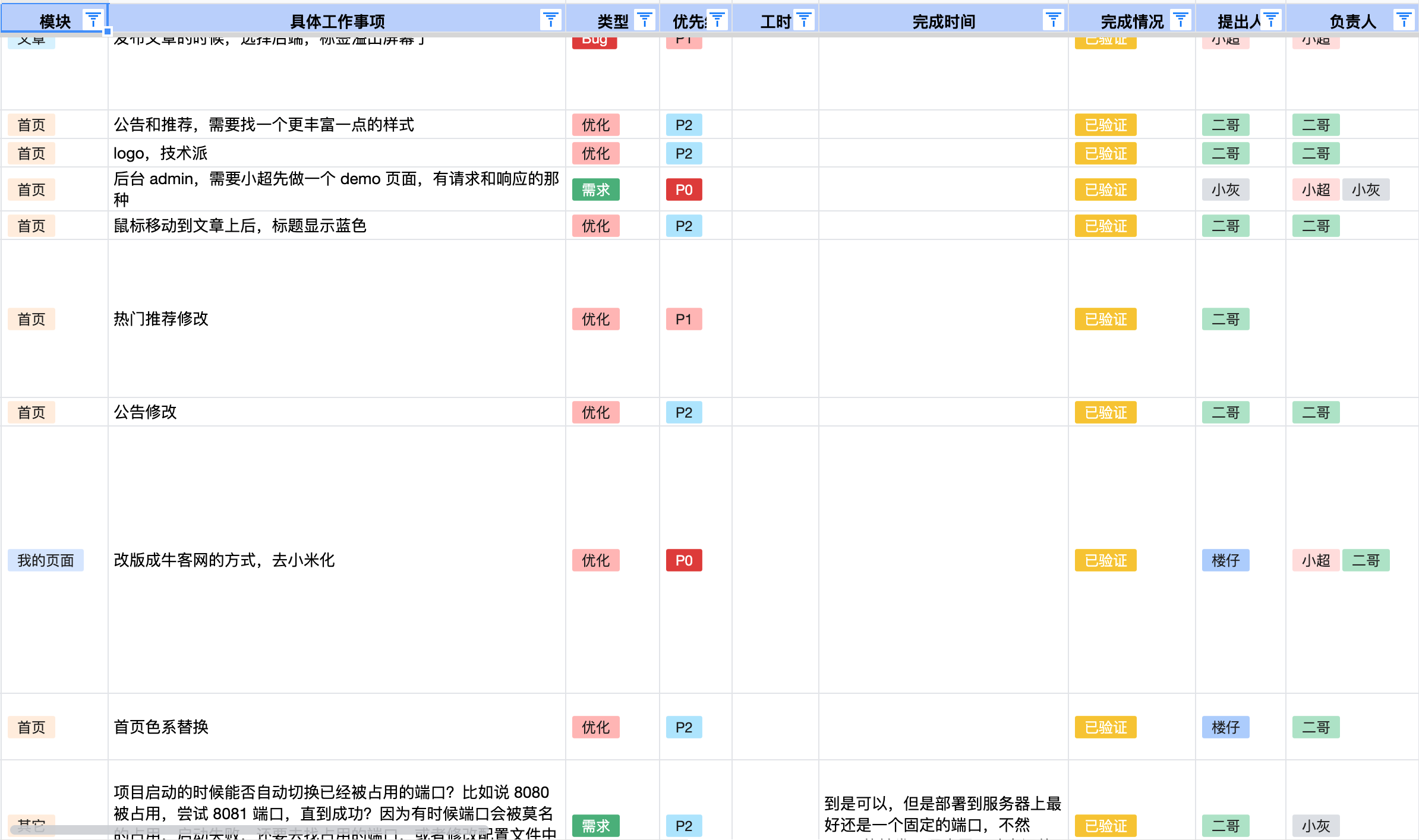
Task: Select 已验证 status in 公告修改 row
Action: coord(1105,412)
